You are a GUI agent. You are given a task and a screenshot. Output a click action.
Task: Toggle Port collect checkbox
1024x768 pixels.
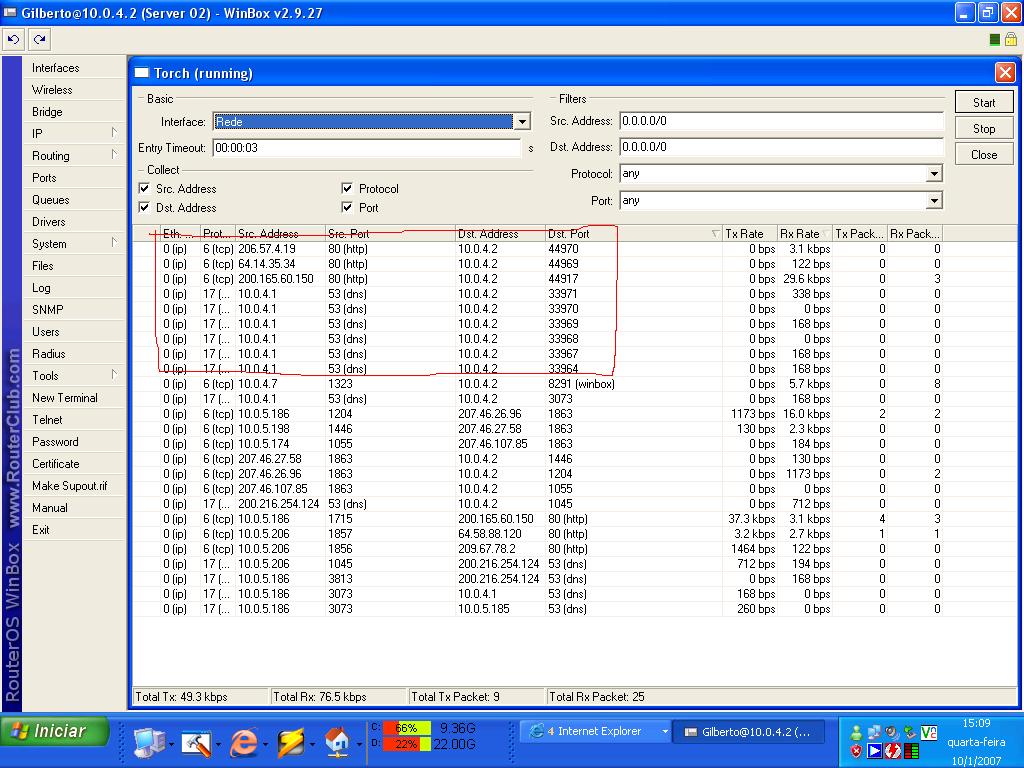(347, 208)
